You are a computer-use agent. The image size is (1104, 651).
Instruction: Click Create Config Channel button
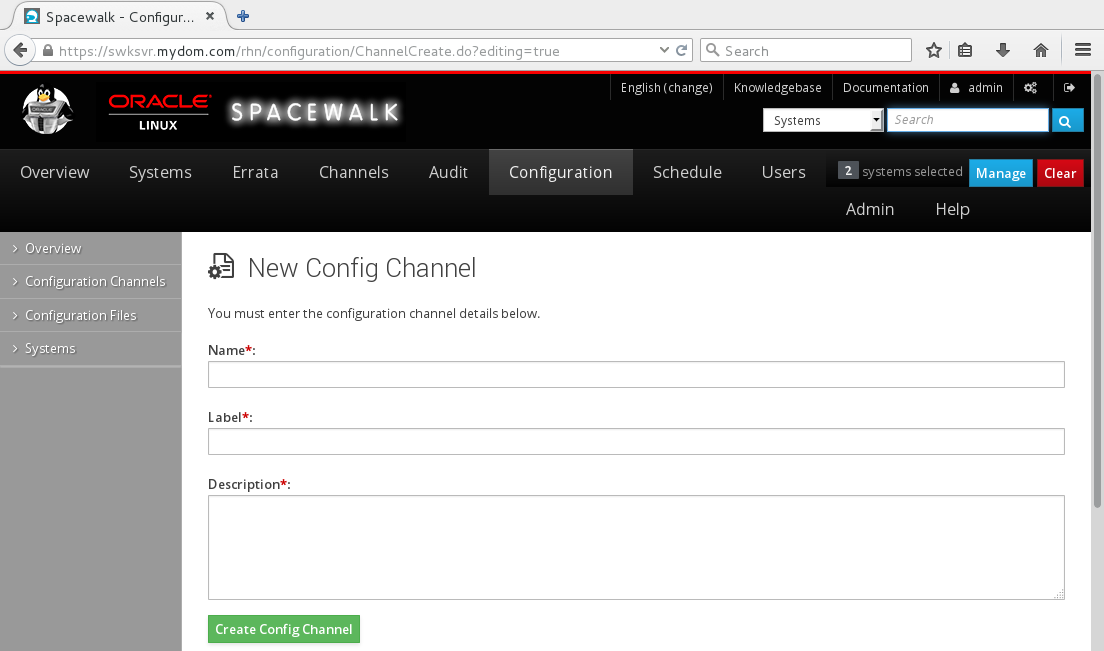click(x=284, y=629)
